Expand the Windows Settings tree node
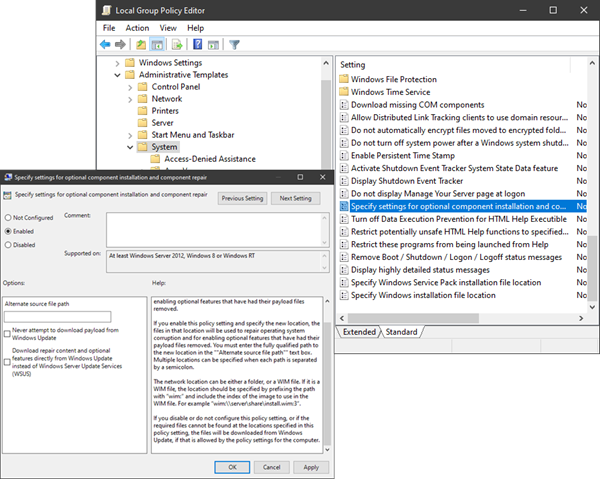Screen dimensions: 600x479 coord(118,62)
